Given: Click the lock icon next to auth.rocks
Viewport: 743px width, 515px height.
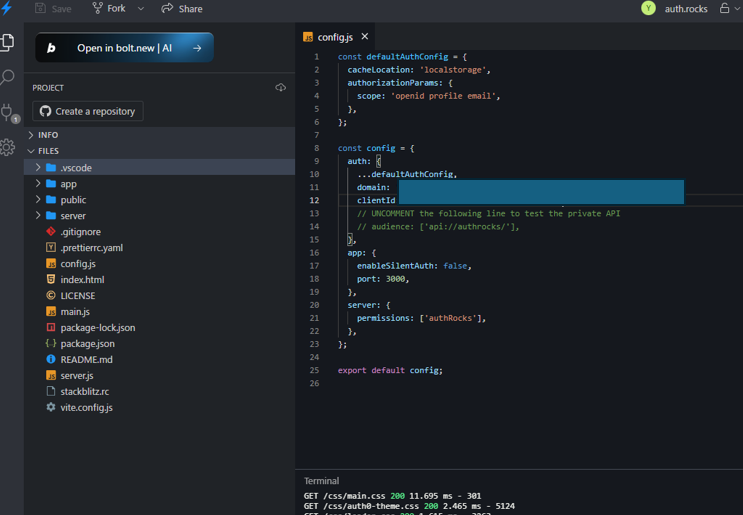Looking at the screenshot, I should tap(725, 9).
